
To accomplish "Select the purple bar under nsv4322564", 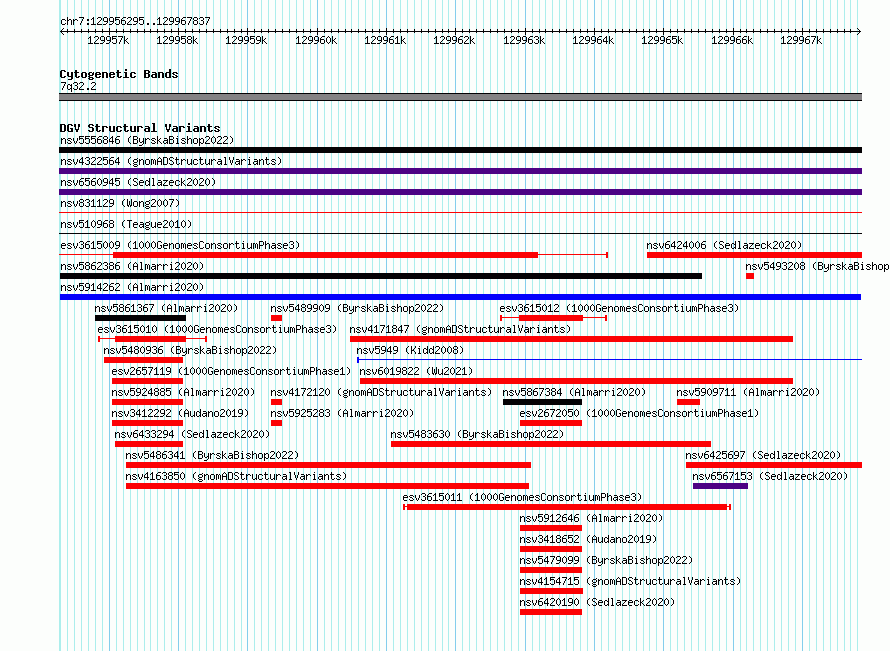I will [460, 171].
